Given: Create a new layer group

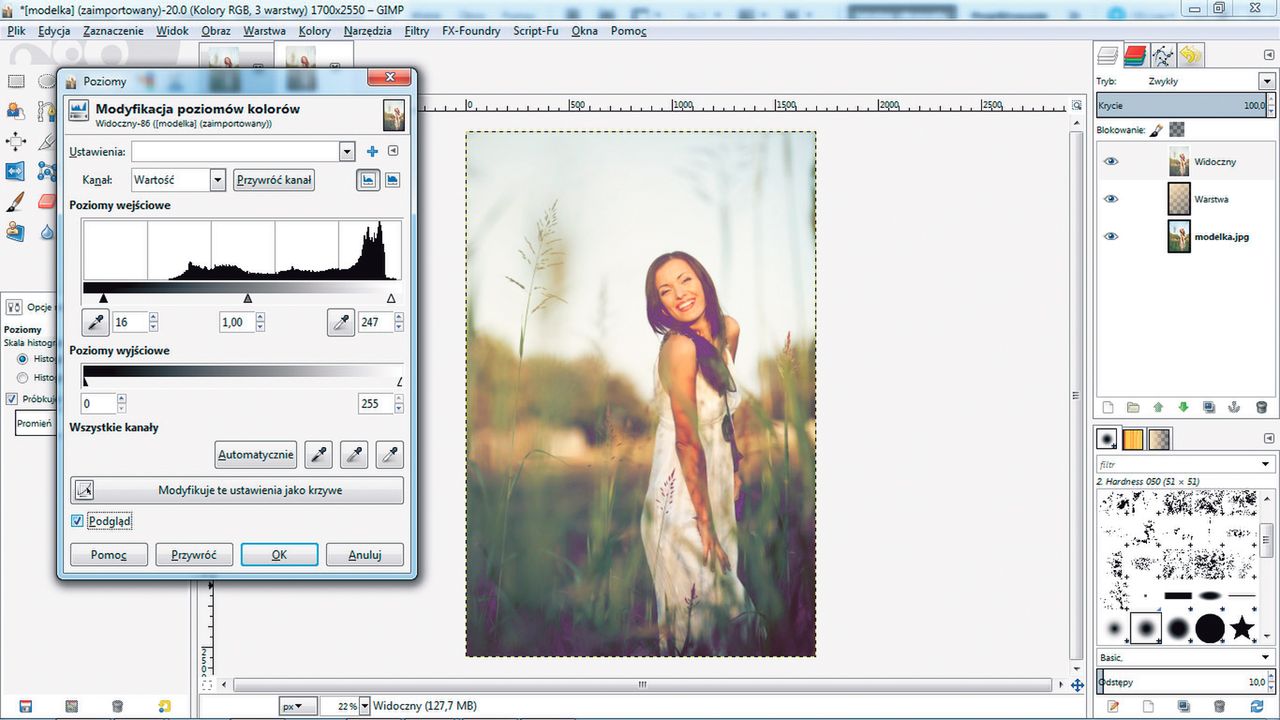Looking at the screenshot, I should click(x=1133, y=407).
